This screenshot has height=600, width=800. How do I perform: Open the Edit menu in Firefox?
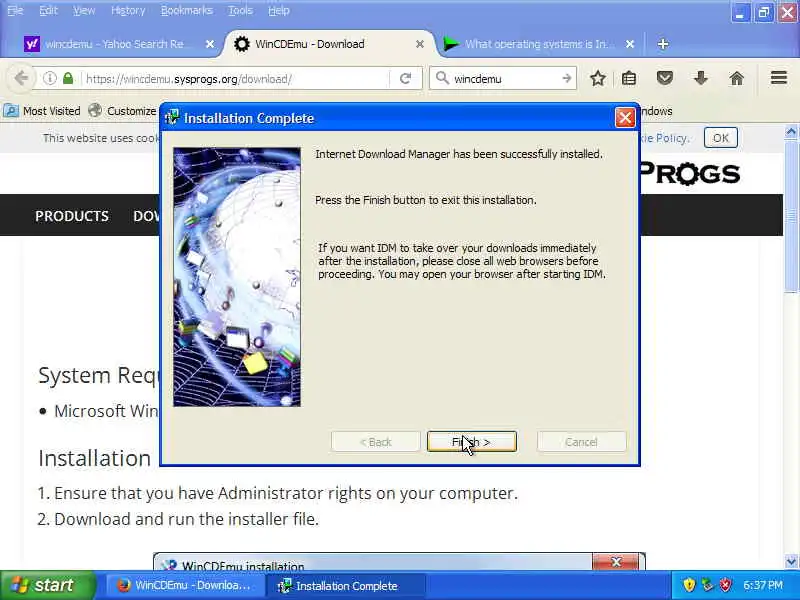[48, 10]
